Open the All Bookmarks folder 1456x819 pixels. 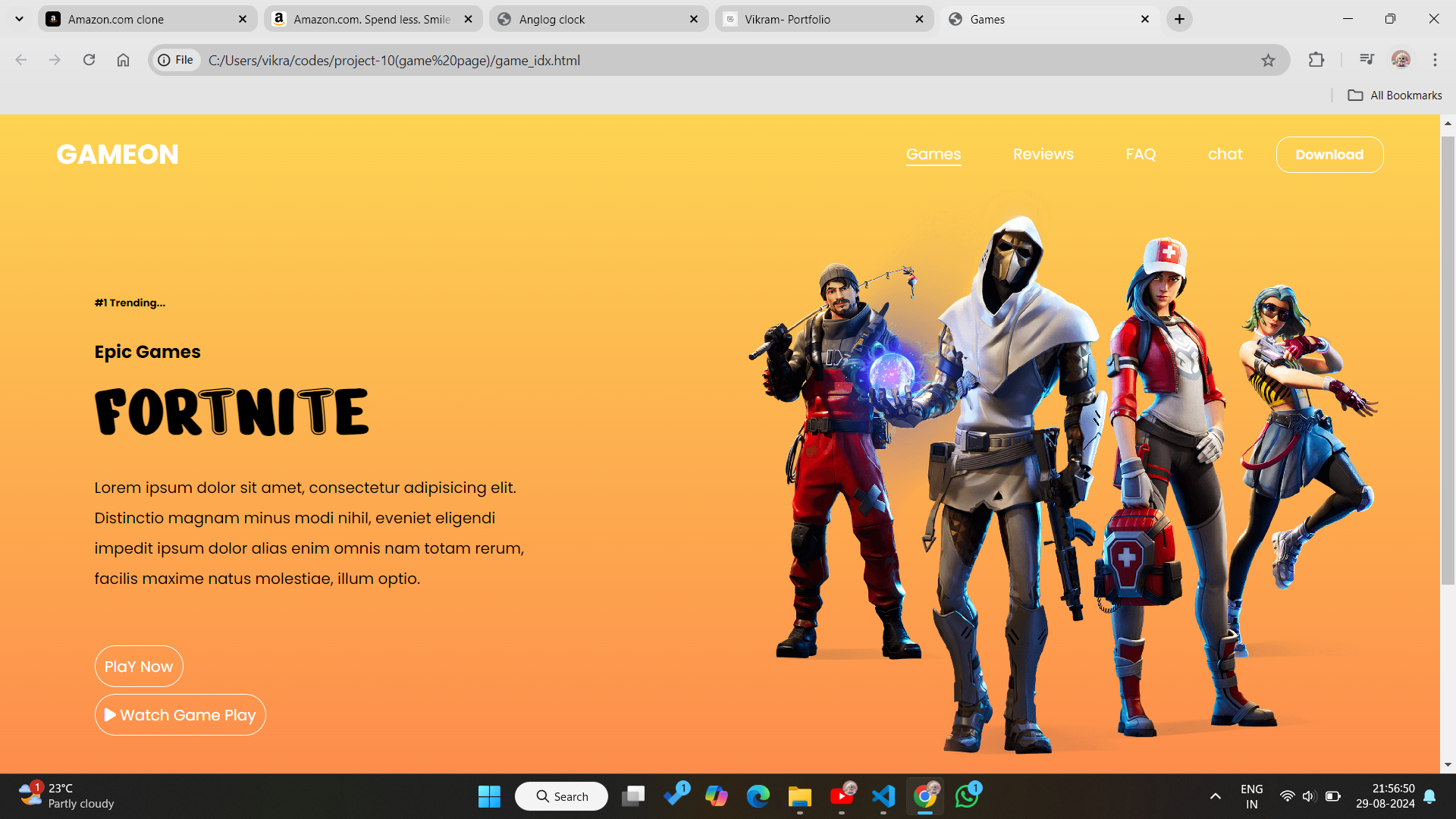[x=1395, y=95]
